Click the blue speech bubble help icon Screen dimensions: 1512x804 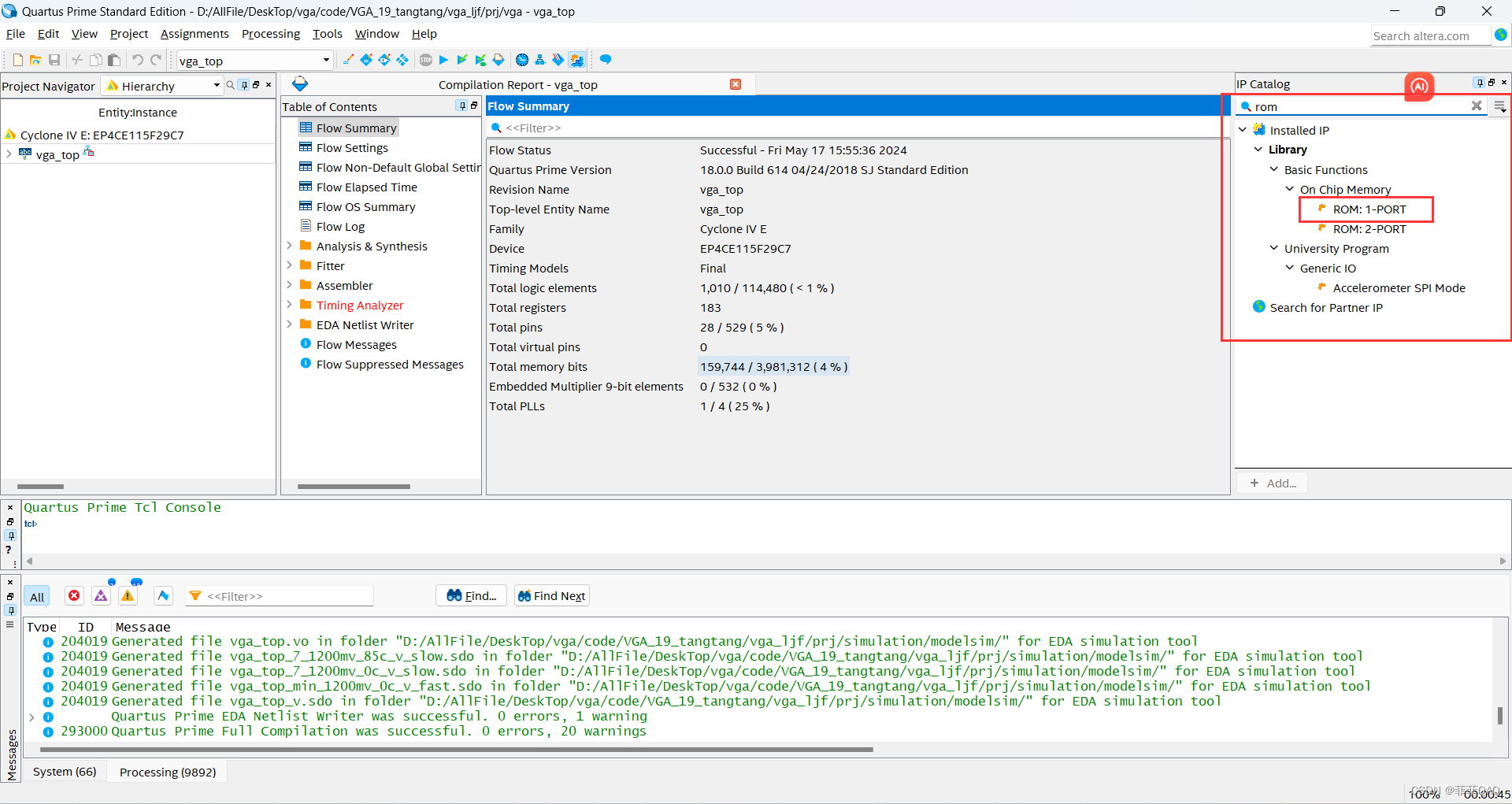coord(606,60)
